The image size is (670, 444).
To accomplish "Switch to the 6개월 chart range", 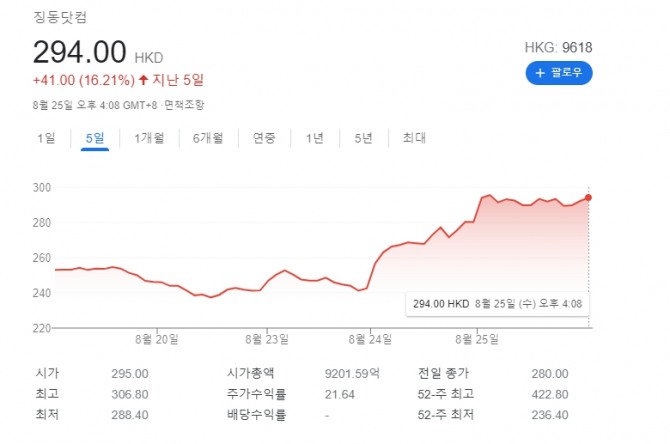I will [x=208, y=138].
